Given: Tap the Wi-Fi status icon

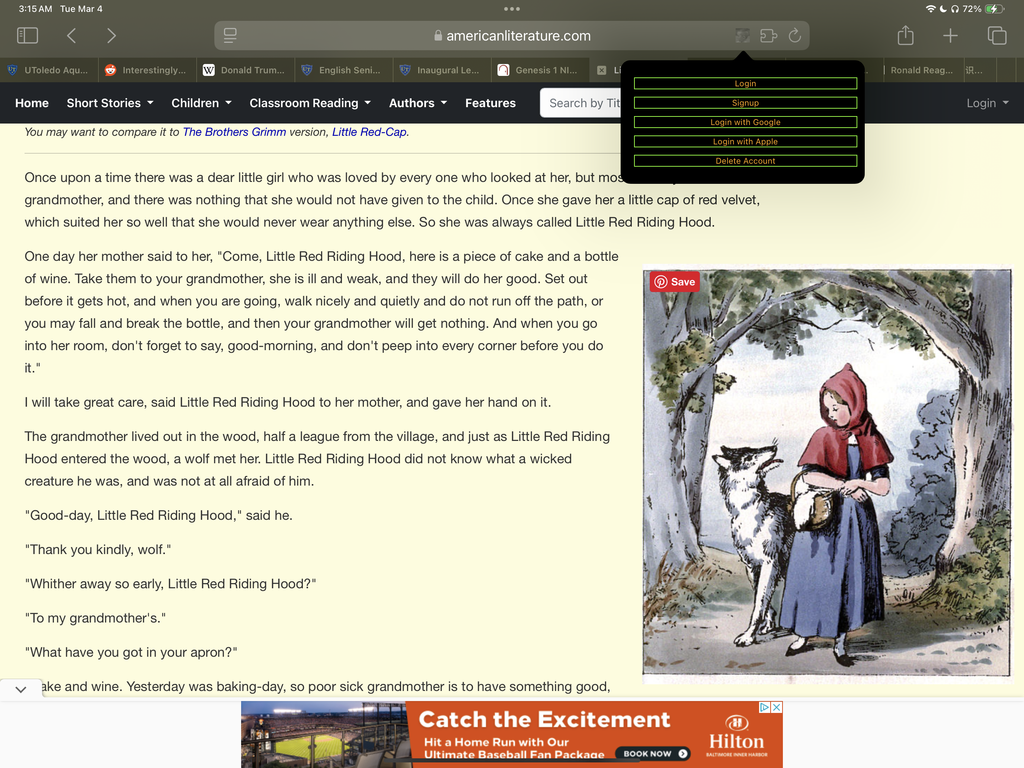Looking at the screenshot, I should coord(931,9).
